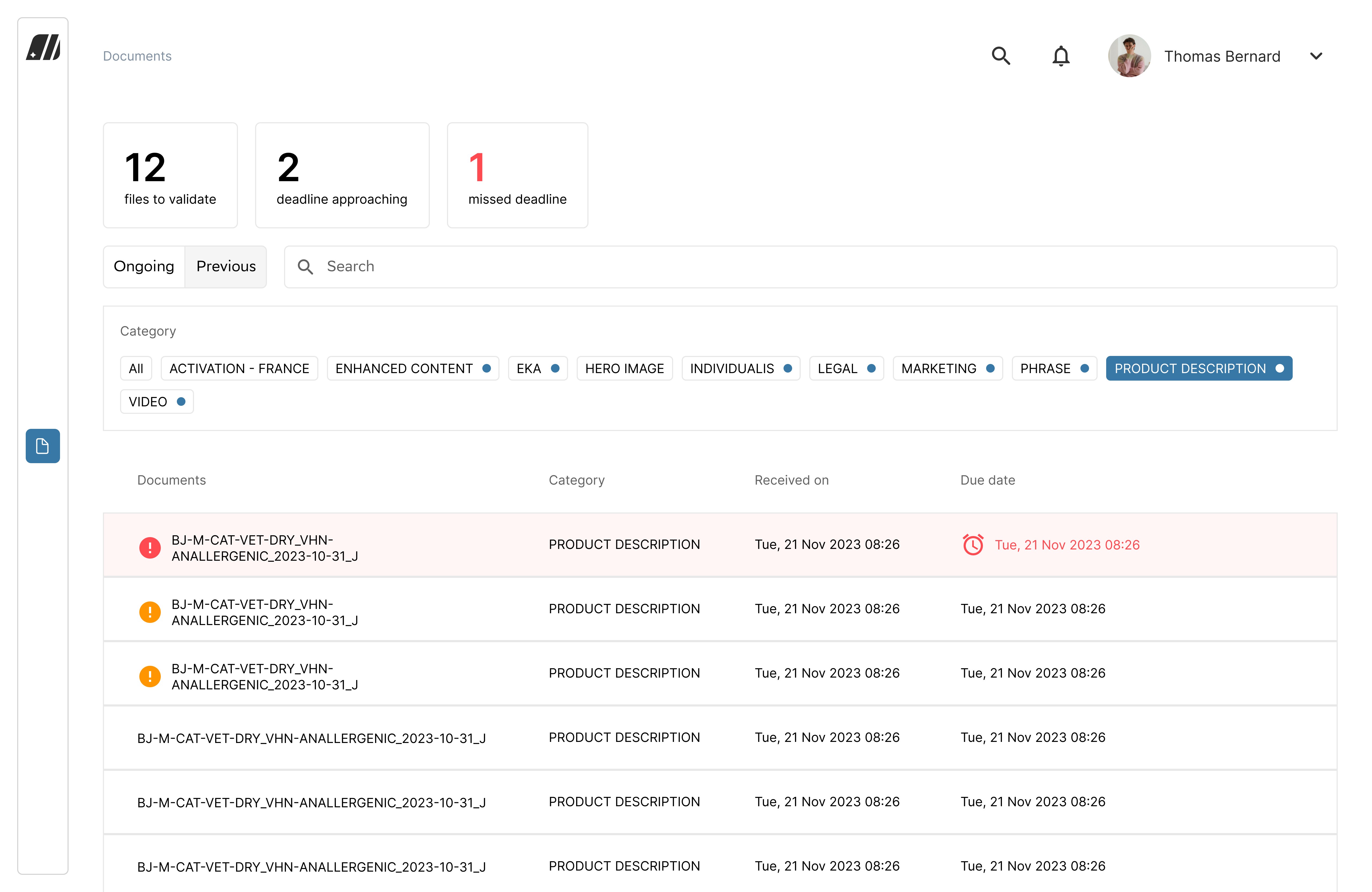This screenshot has width=1372, height=892.
Task: Enable the VIDEO category filter
Action: (x=156, y=402)
